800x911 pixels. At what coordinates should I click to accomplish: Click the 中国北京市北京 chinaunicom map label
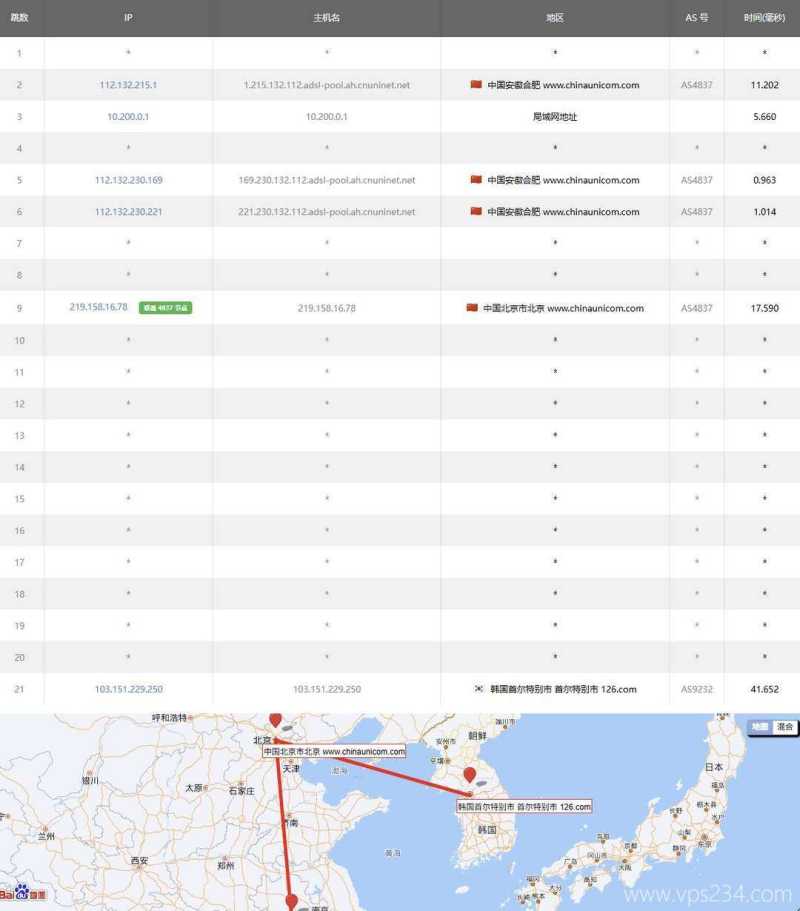(x=334, y=751)
